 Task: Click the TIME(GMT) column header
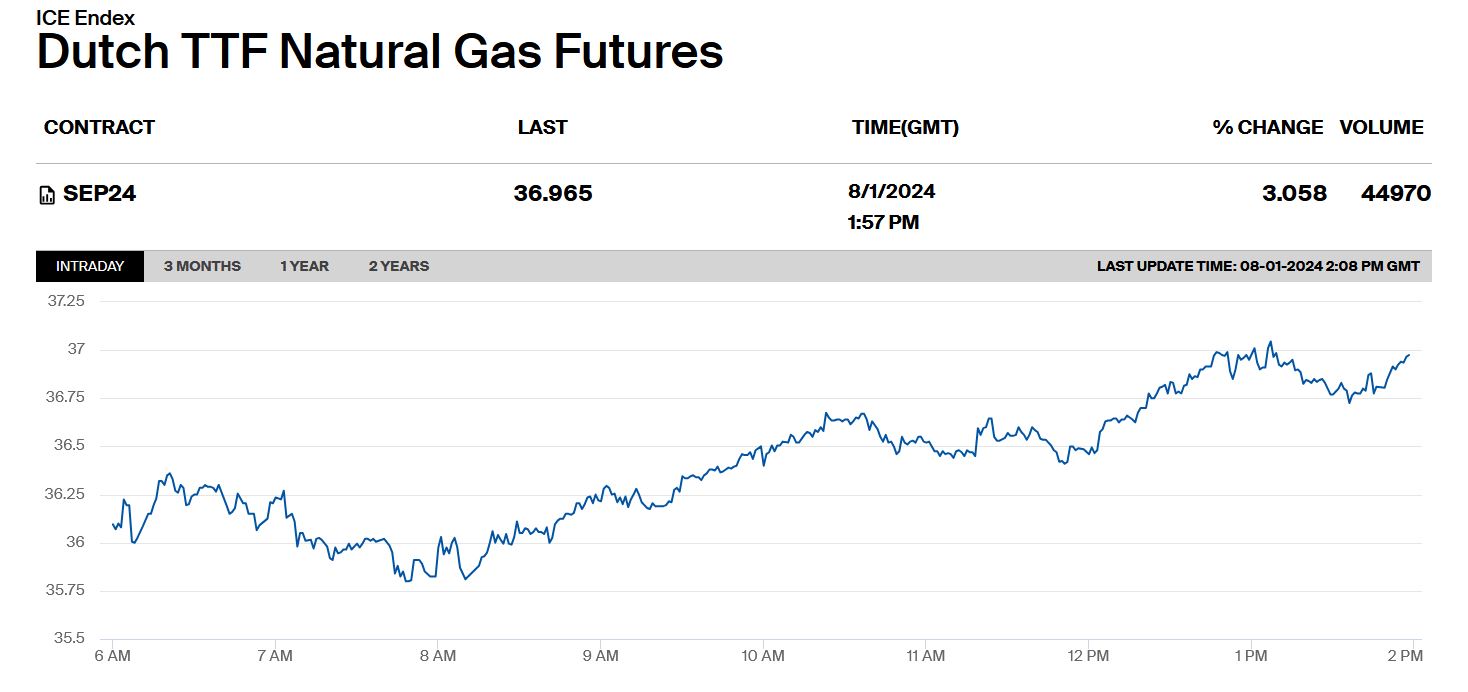905,128
